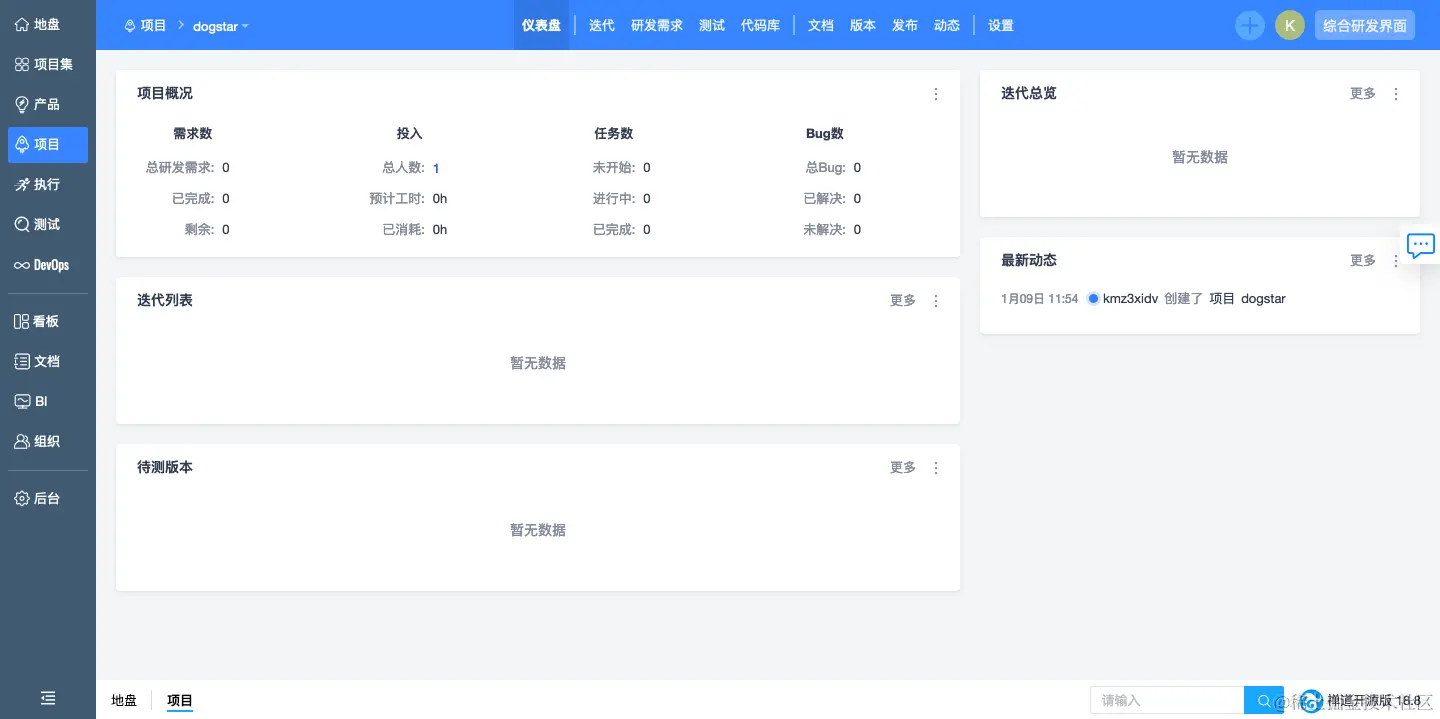Open BI in the sidebar
The height and width of the screenshot is (719, 1440).
47,401
